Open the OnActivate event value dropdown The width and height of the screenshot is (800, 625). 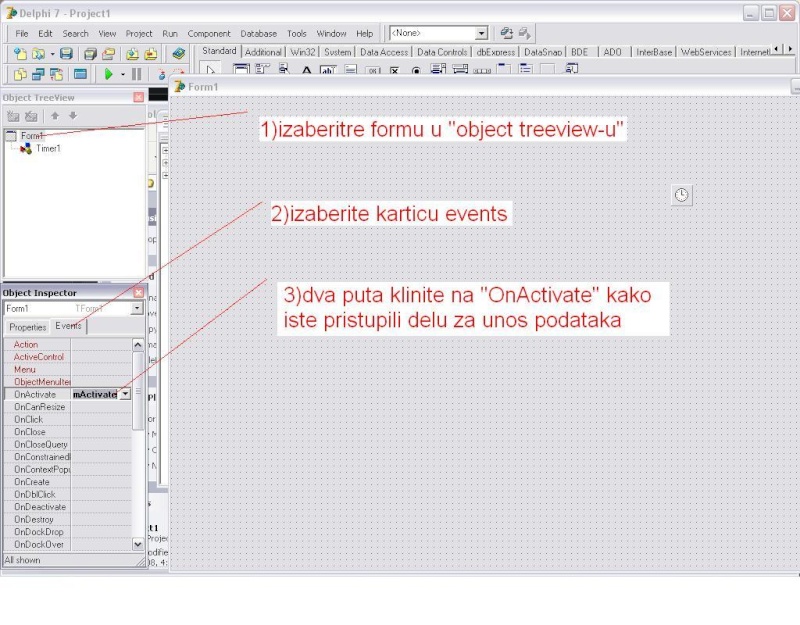pyautogui.click(x=125, y=394)
